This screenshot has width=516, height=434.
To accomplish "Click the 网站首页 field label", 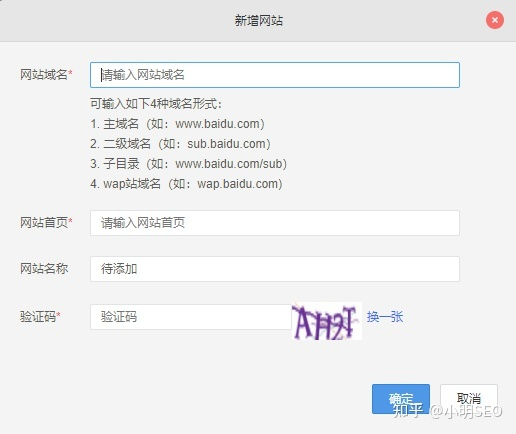I will [44, 223].
